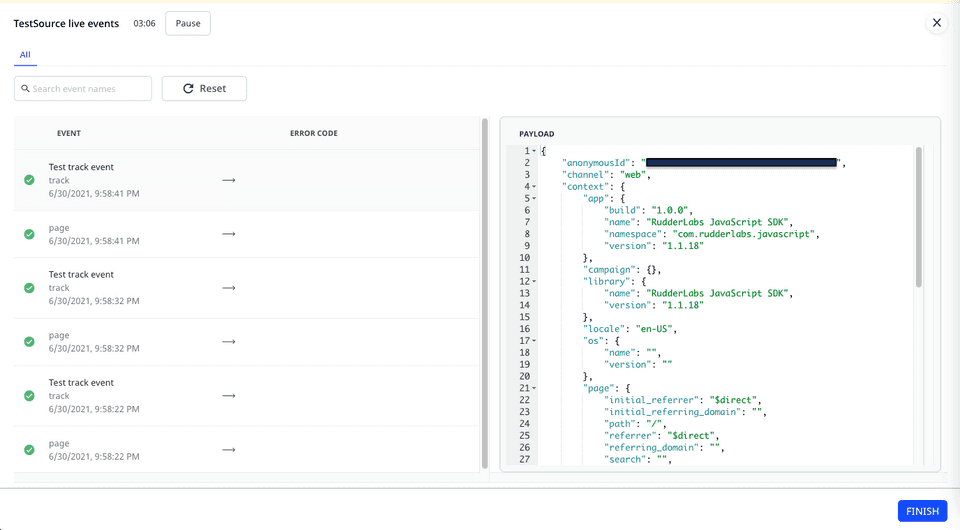Click the payload editor vertical scrollbar
The width and height of the screenshot is (960, 530).
(x=919, y=218)
